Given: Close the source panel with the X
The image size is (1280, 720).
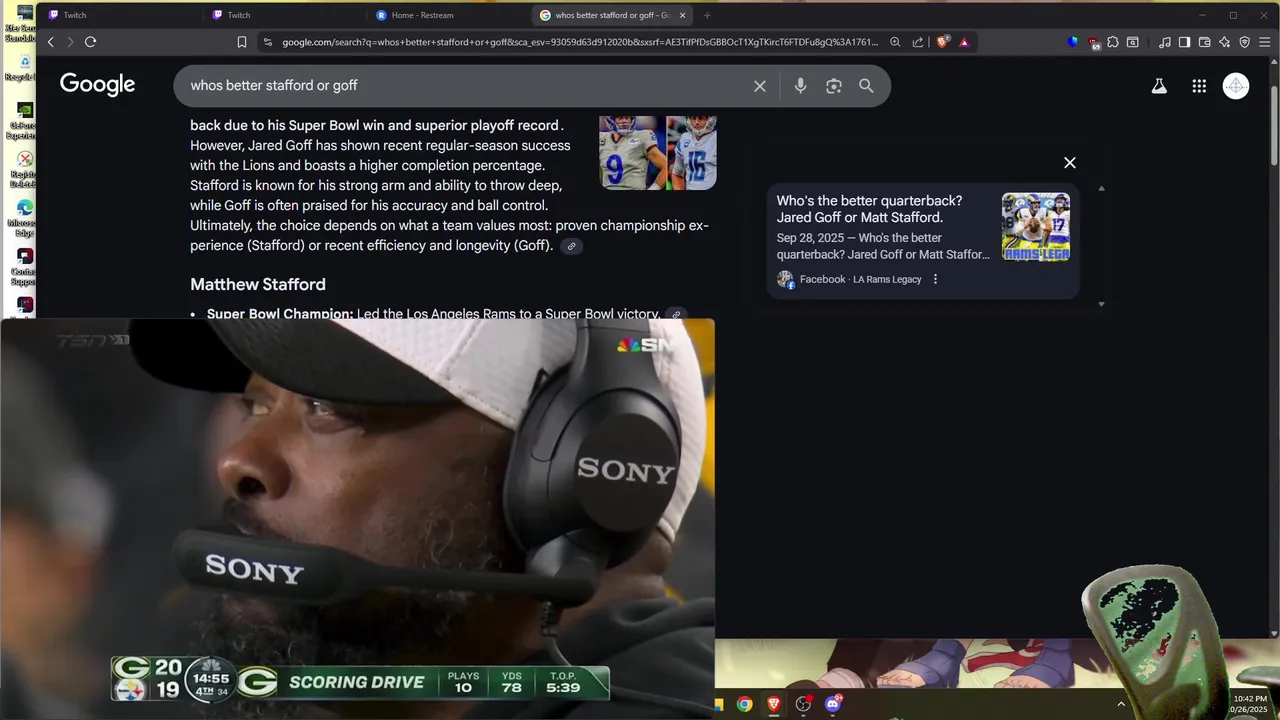Looking at the screenshot, I should (1070, 163).
